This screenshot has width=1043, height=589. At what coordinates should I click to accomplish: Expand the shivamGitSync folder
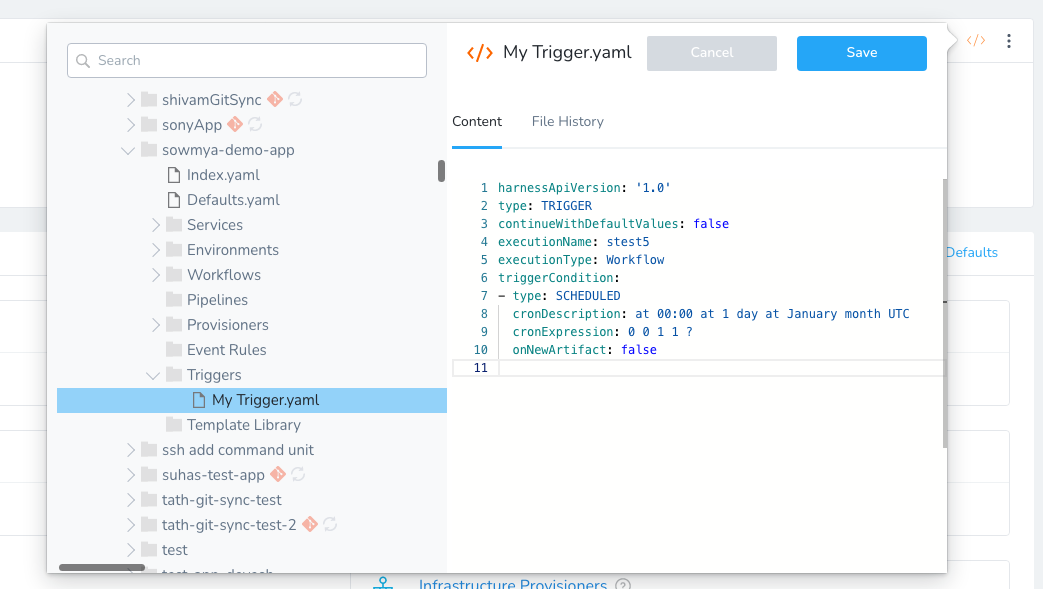click(x=130, y=100)
